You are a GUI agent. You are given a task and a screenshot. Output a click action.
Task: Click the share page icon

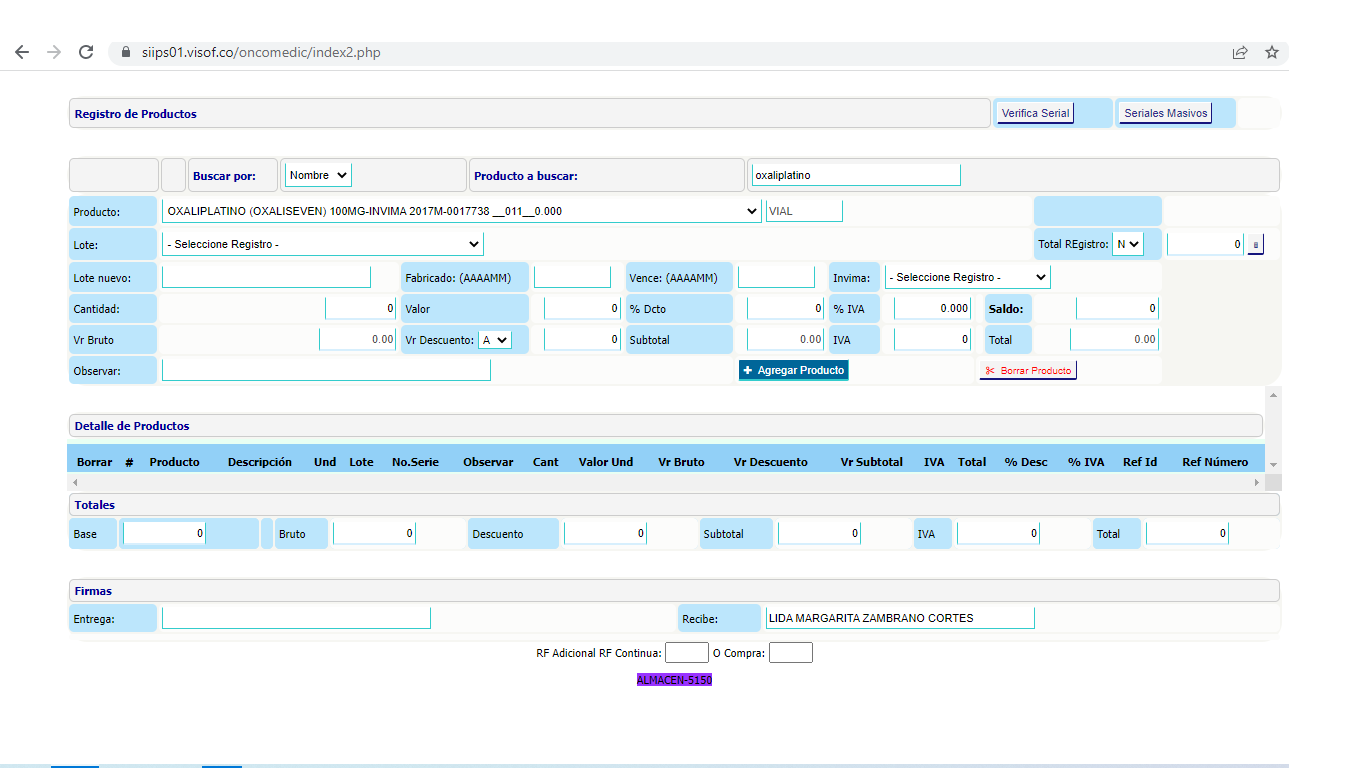click(1240, 52)
